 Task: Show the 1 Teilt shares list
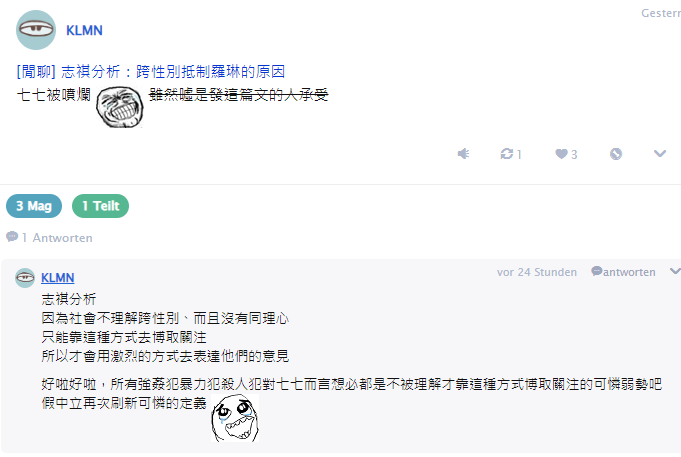100,206
